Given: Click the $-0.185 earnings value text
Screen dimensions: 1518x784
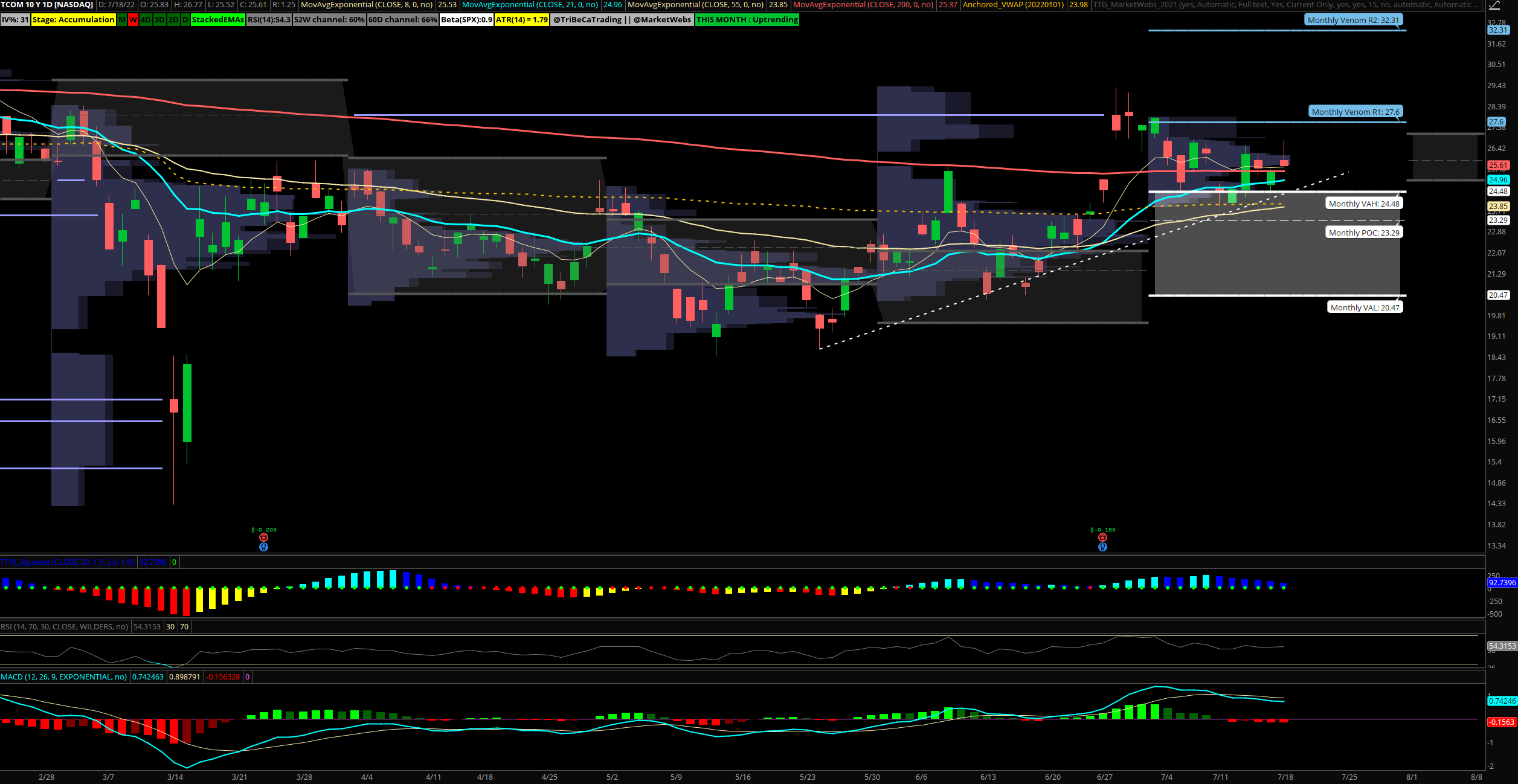Looking at the screenshot, I should point(1103,530).
